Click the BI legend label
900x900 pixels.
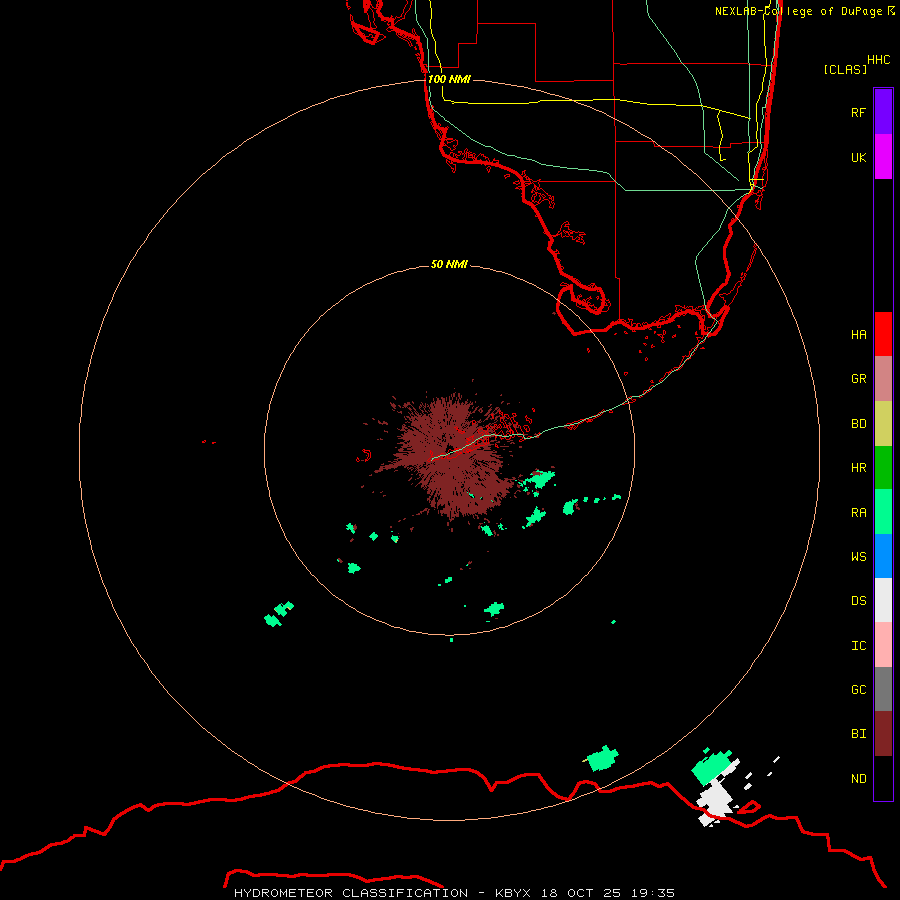pyautogui.click(x=858, y=734)
